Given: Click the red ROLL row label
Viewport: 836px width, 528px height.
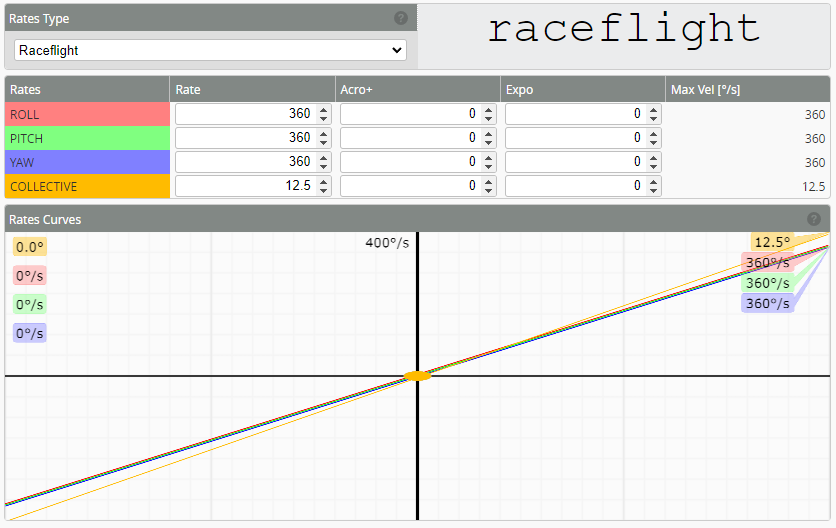Looking at the screenshot, I should (87, 114).
